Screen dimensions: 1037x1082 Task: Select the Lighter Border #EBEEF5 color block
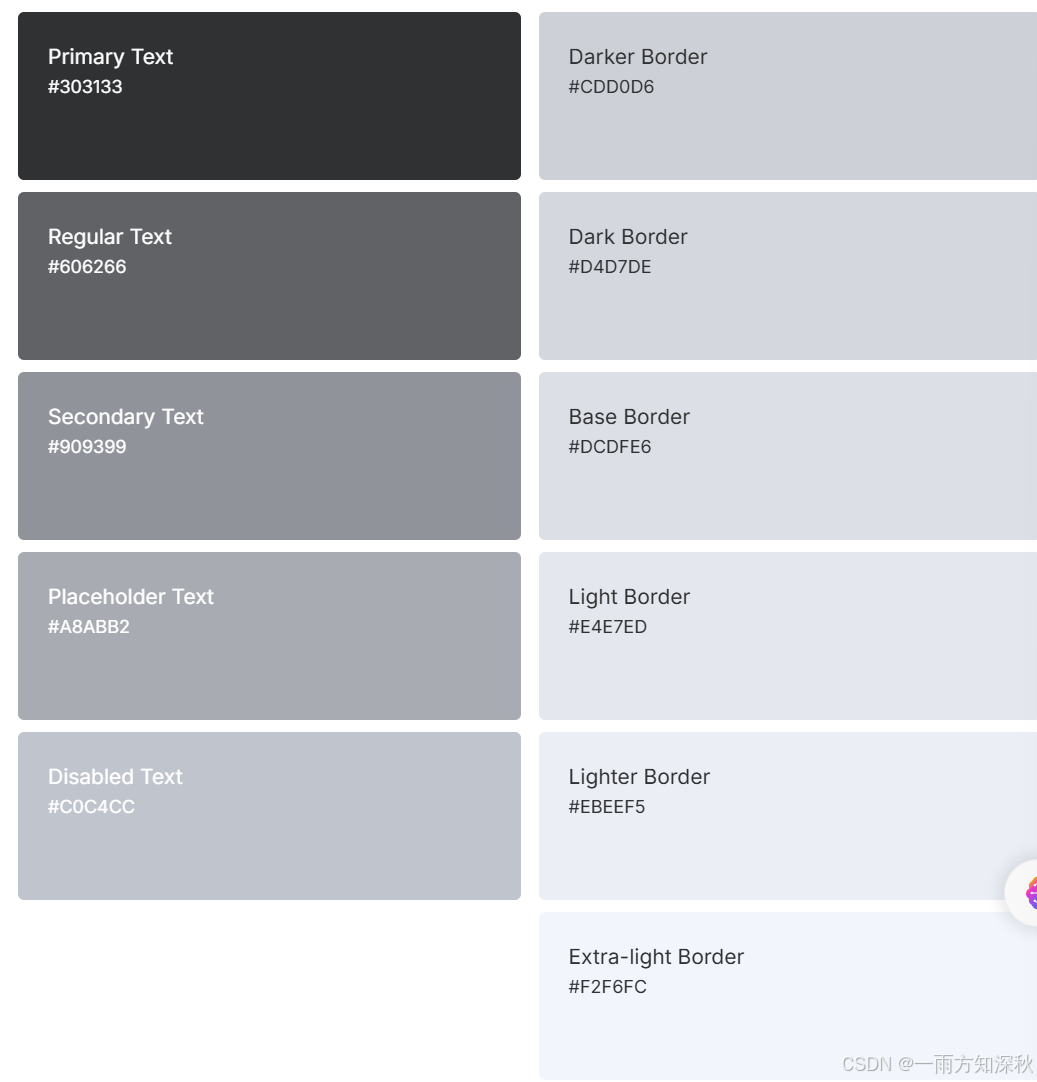(788, 816)
